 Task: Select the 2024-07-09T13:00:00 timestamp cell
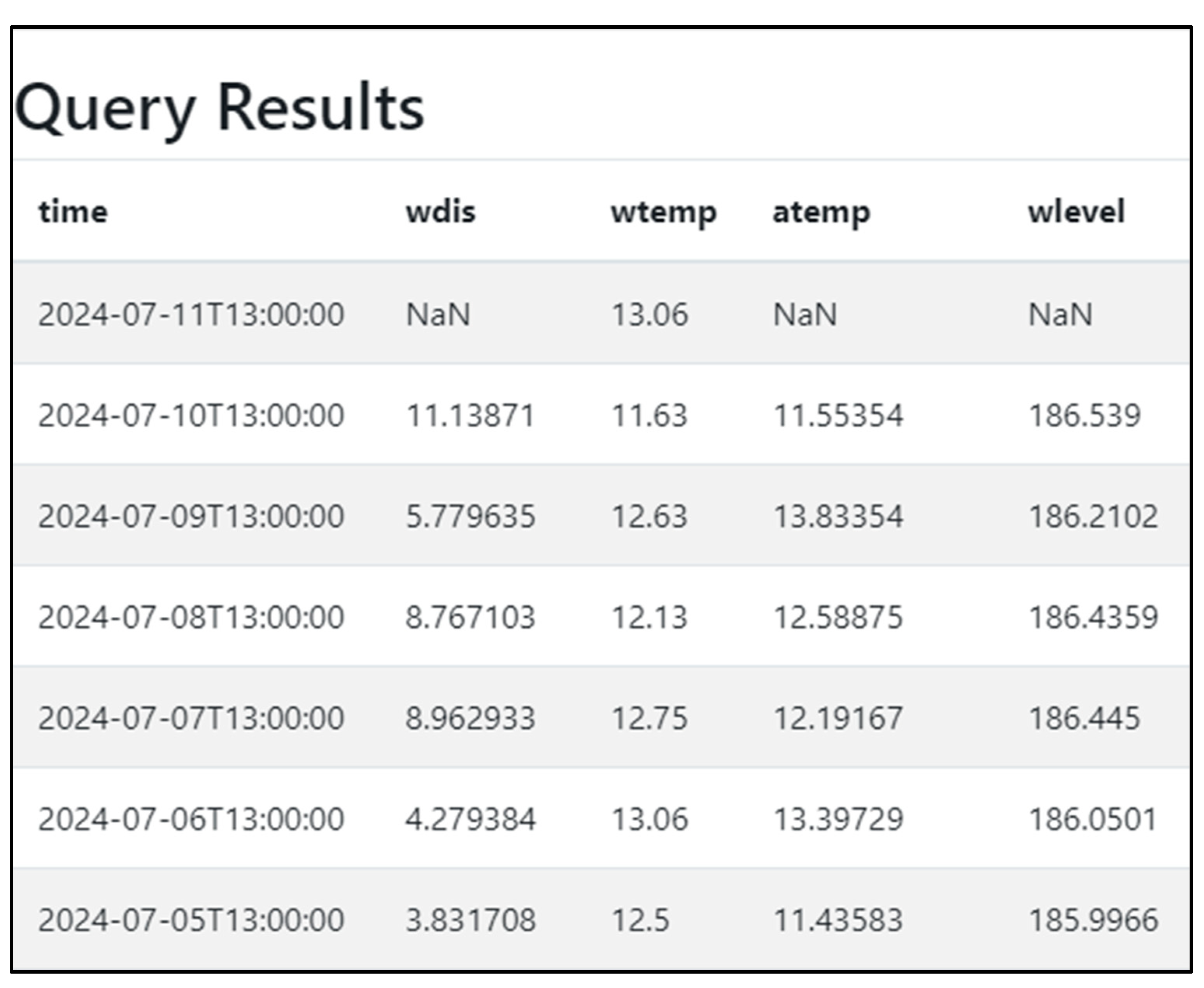click(x=191, y=516)
